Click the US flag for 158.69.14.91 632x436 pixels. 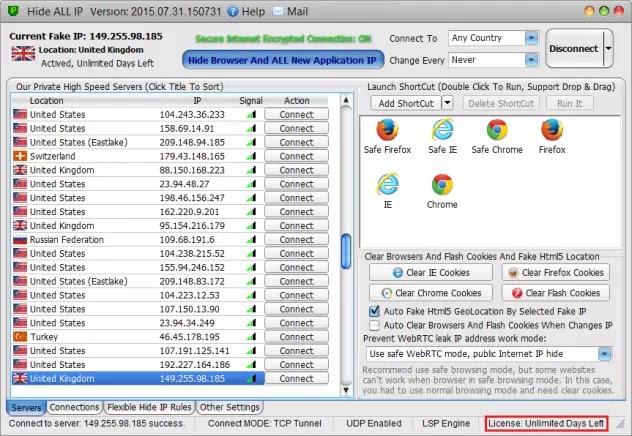click(20, 129)
